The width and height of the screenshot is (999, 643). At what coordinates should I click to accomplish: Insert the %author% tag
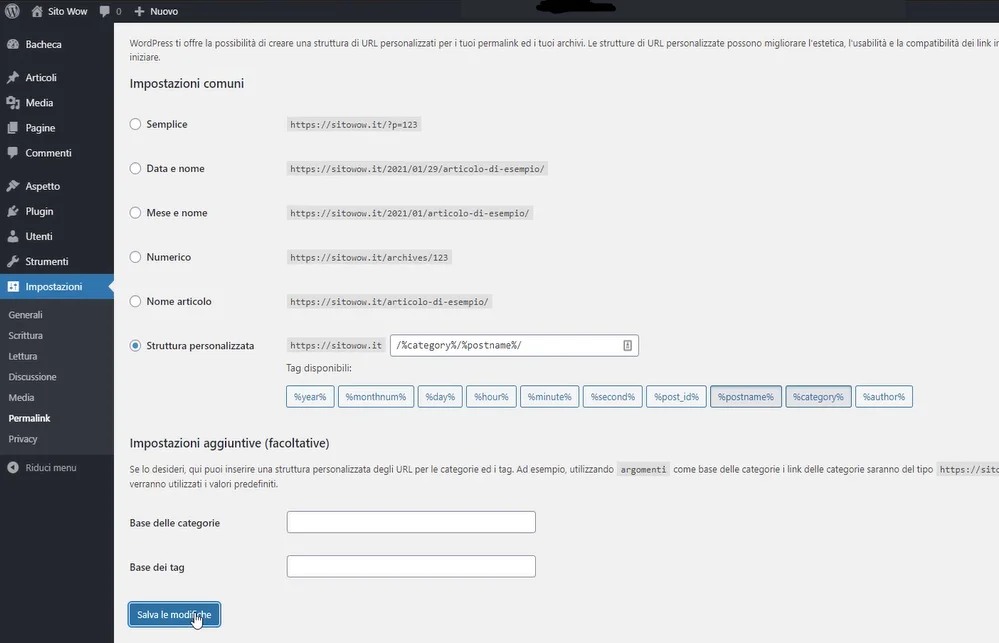coord(884,396)
